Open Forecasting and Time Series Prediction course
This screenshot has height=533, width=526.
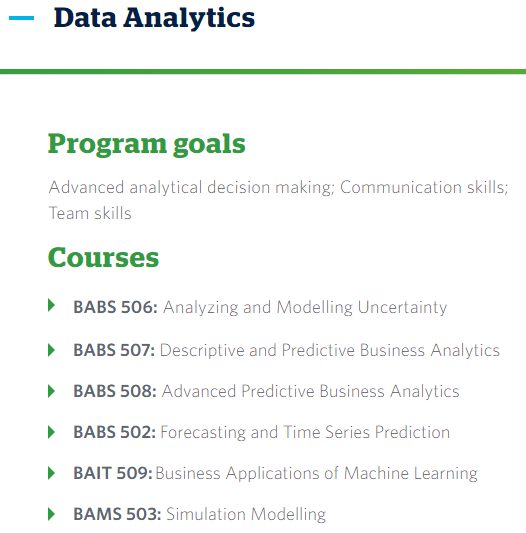(305, 432)
